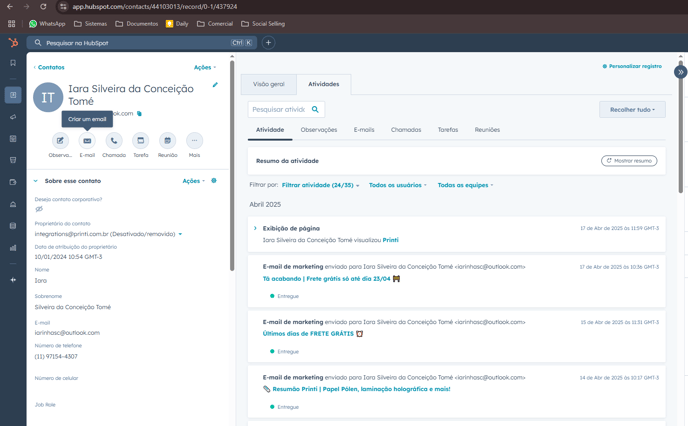Click the pencil icon to edit contact name
The height and width of the screenshot is (426, 688).
pyautogui.click(x=215, y=85)
